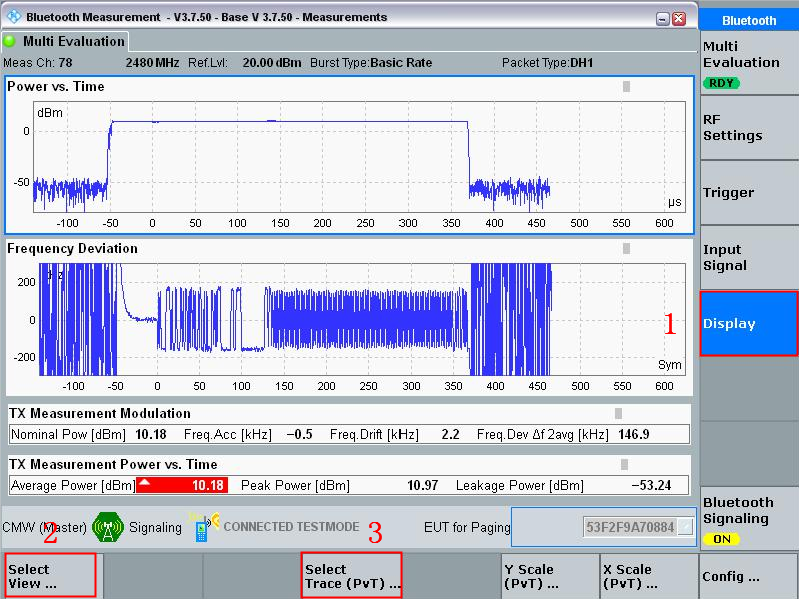Viewport: 799px width, 599px height.
Task: Open Y Scale (PvT) settings
Action: point(550,576)
